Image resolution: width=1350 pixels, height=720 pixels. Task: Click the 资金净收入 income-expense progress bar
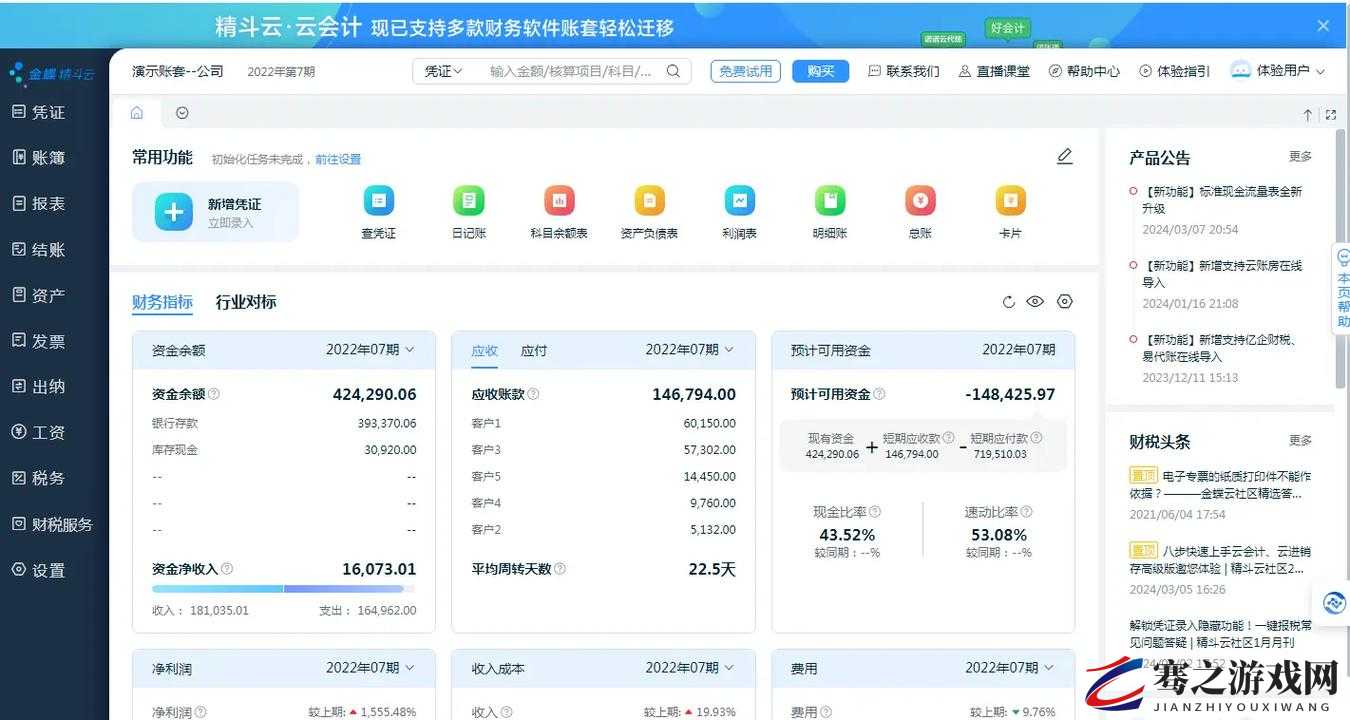point(284,589)
